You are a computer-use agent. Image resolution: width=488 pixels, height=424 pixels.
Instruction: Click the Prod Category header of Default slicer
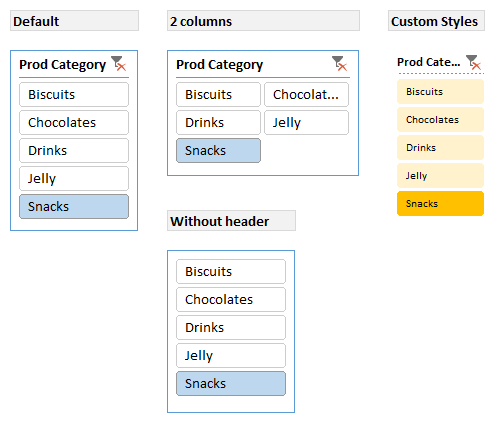pos(62,65)
